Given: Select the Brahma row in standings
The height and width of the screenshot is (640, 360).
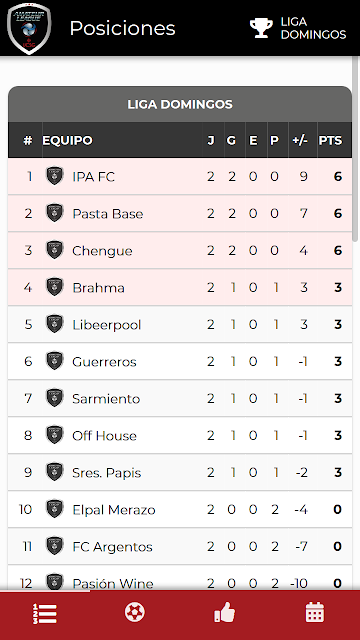Looking at the screenshot, I should pos(180,287).
